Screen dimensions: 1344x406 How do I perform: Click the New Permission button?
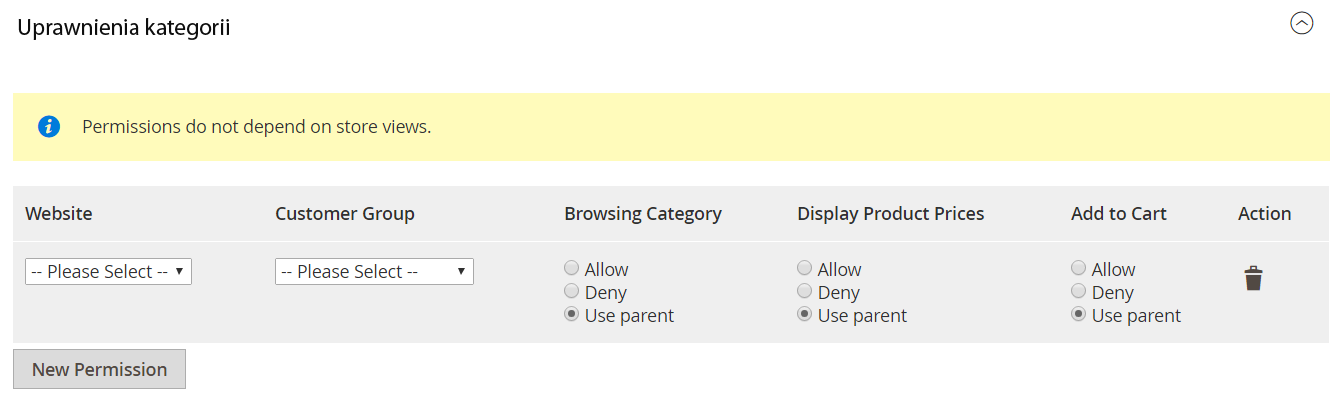coord(99,369)
